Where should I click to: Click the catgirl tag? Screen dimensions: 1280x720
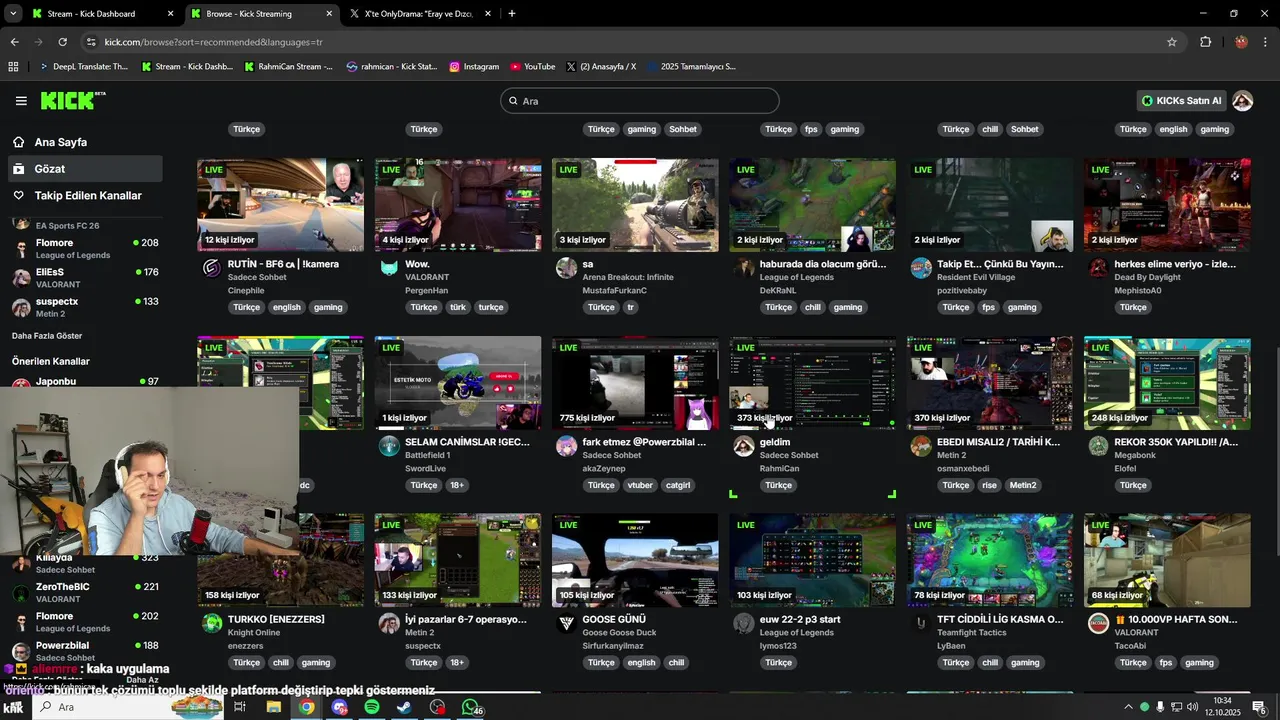[679, 485]
